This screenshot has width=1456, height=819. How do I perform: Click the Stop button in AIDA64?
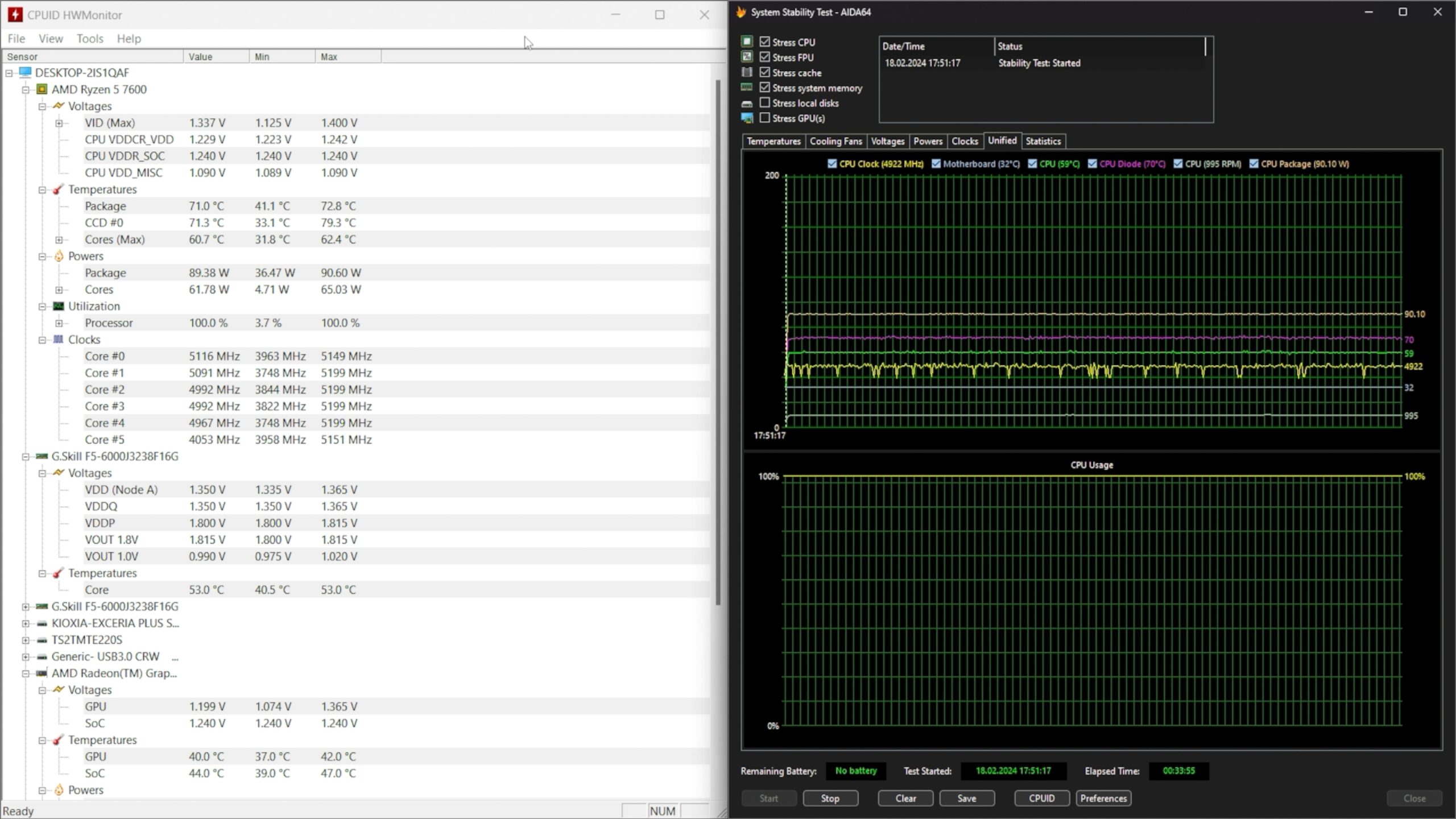[x=830, y=798]
